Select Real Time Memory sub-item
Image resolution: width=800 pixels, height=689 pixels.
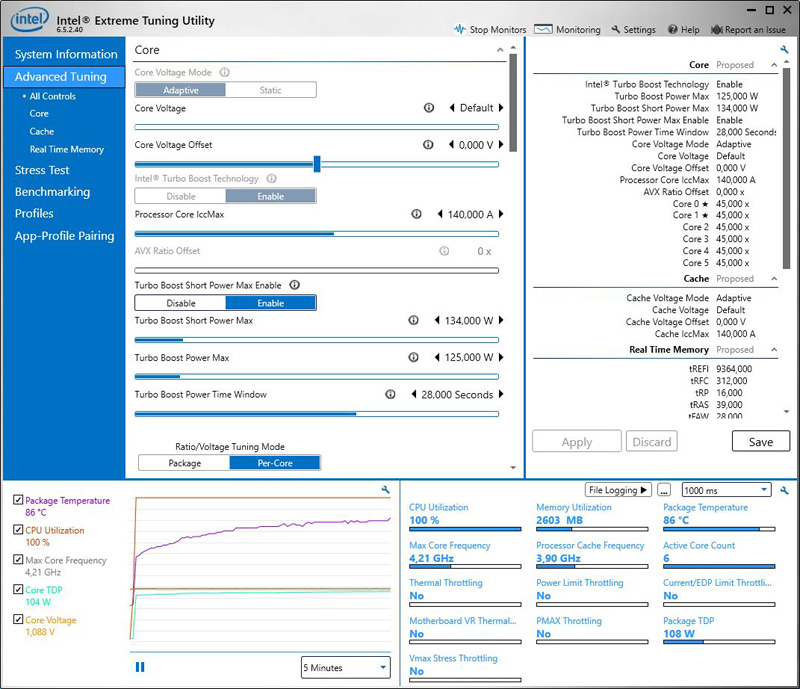coord(66,149)
